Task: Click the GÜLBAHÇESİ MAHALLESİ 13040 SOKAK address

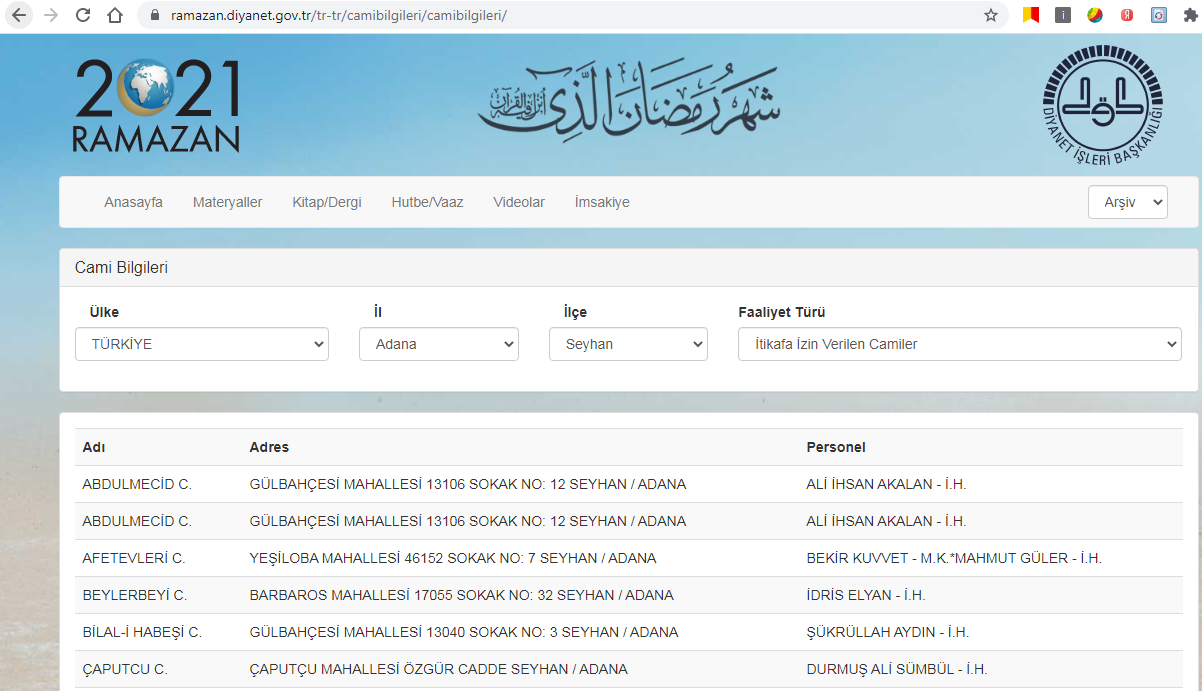Action: point(464,632)
